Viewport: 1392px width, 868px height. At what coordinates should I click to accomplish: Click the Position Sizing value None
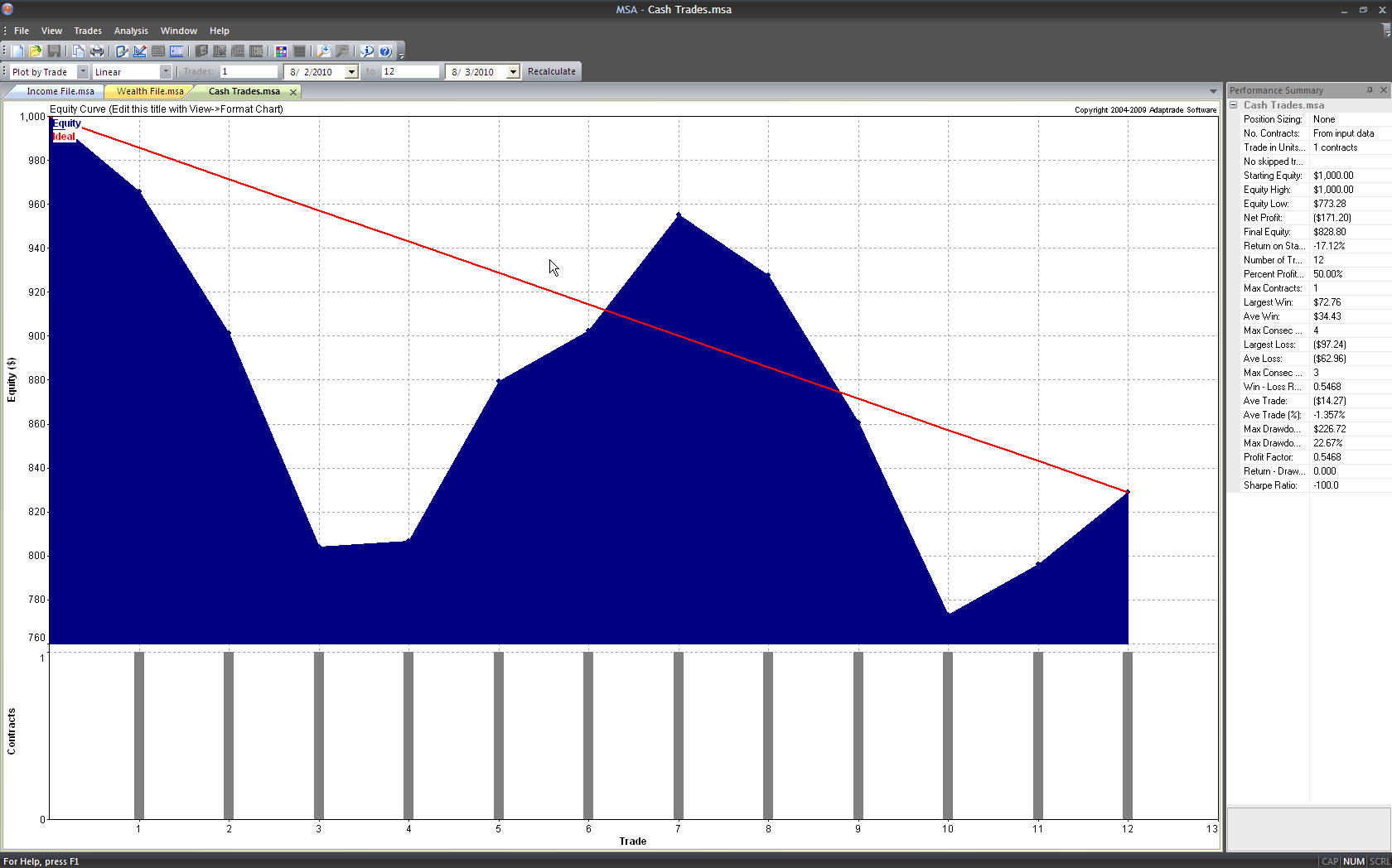pos(1324,119)
